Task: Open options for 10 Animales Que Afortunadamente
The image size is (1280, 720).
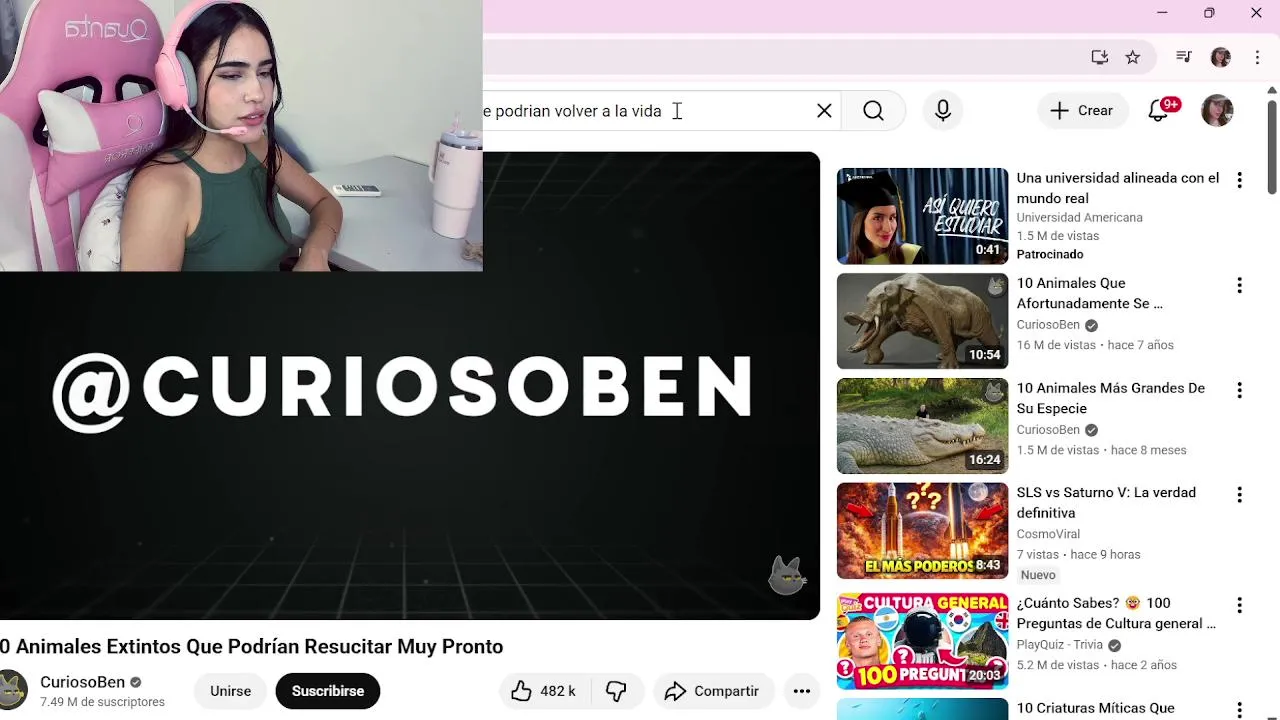Action: point(1239,285)
